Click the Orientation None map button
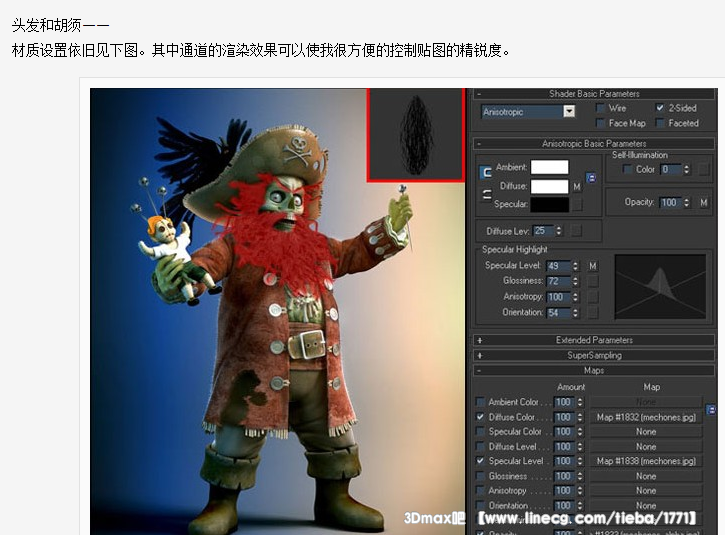The height and width of the screenshot is (535, 725). click(646, 505)
